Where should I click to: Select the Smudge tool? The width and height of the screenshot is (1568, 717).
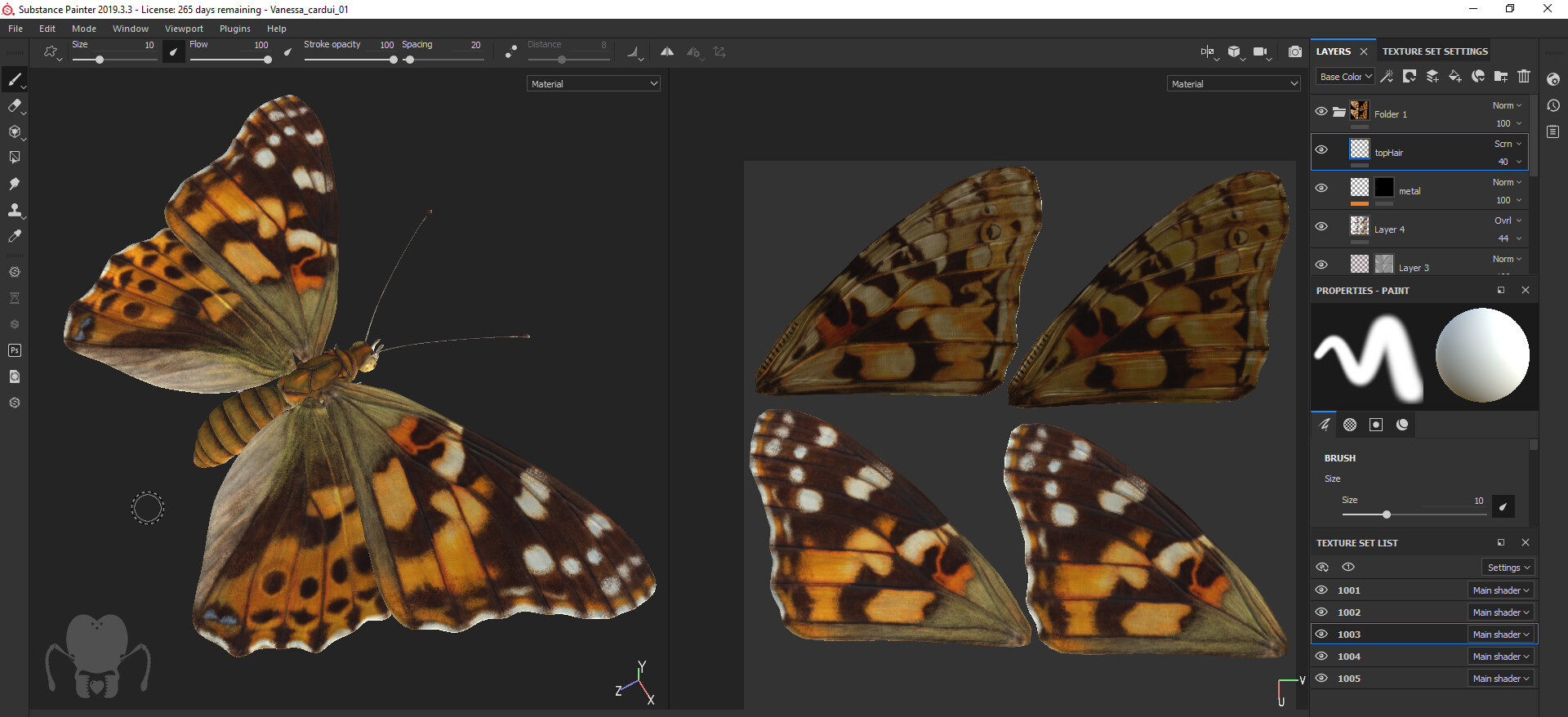(15, 184)
